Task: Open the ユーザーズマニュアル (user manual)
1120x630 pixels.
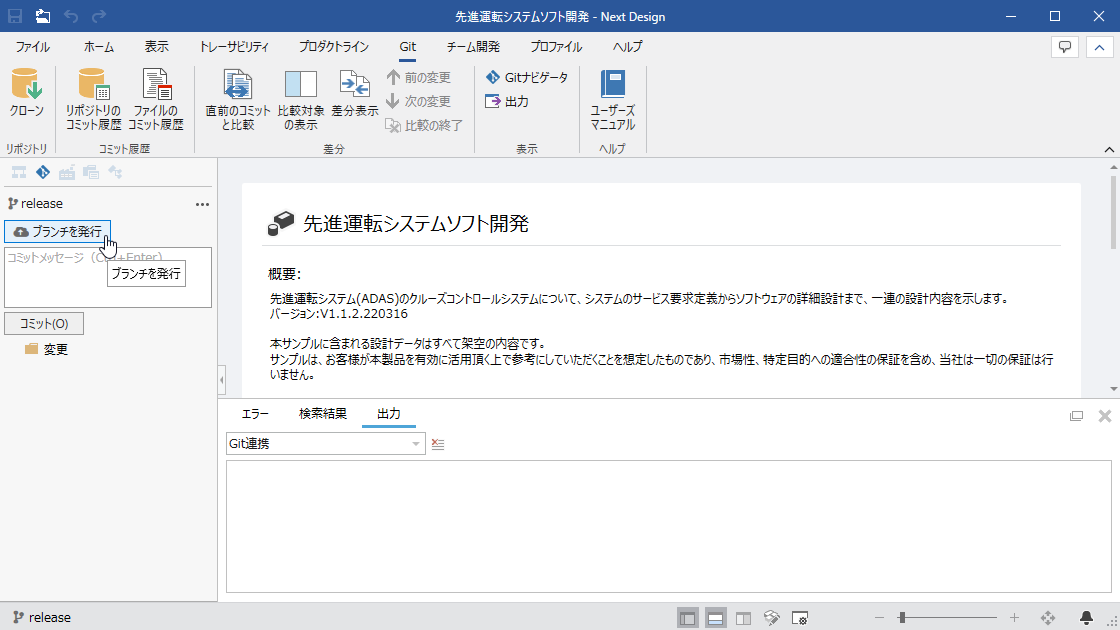Action: pyautogui.click(x=613, y=99)
